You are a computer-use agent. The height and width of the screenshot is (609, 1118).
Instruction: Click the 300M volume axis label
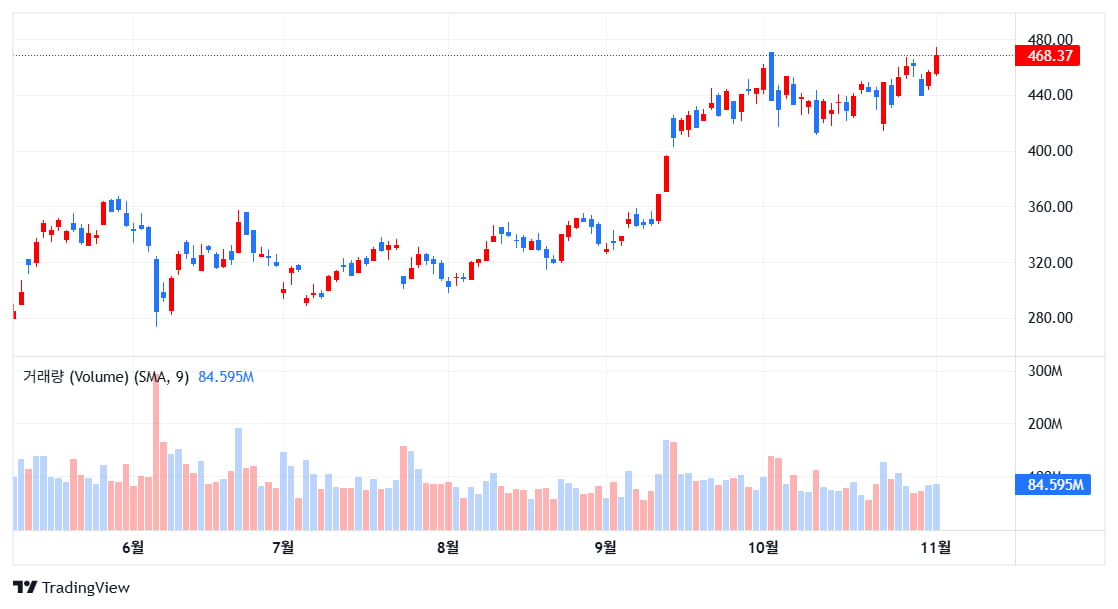click(x=1044, y=371)
